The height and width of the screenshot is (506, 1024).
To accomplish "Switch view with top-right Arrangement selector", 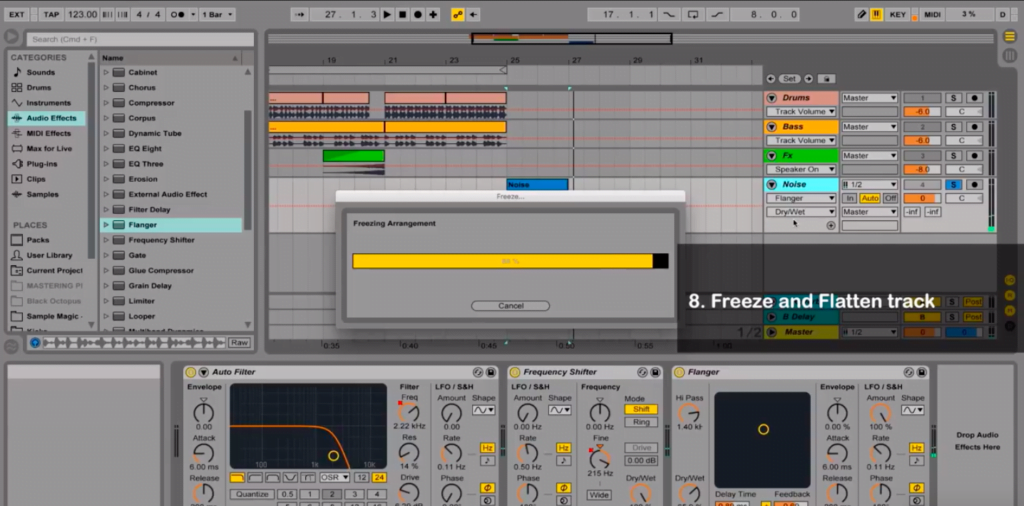I will coord(1010,37).
